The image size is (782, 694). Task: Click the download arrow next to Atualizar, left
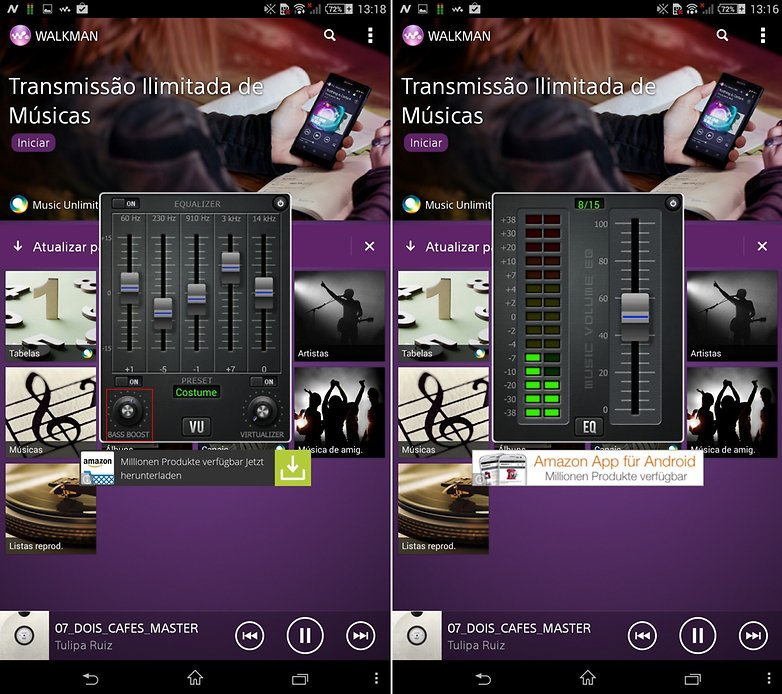18,246
